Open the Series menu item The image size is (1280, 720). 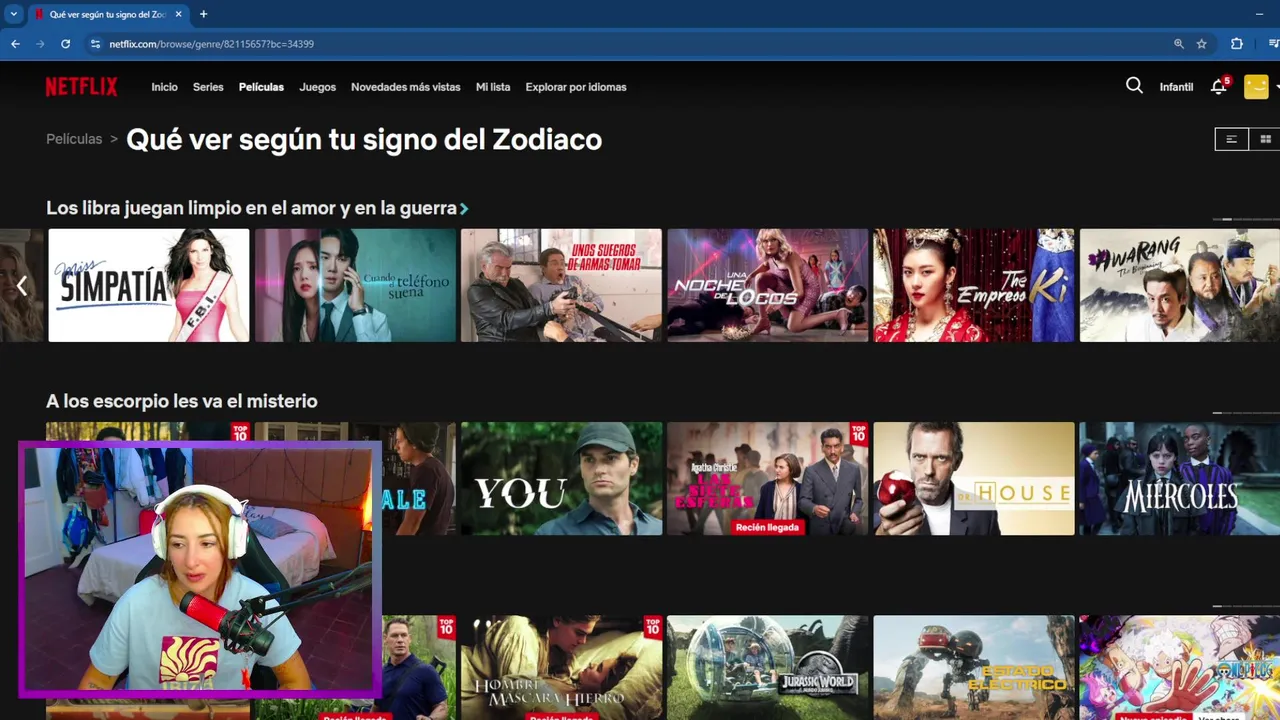pyautogui.click(x=208, y=87)
